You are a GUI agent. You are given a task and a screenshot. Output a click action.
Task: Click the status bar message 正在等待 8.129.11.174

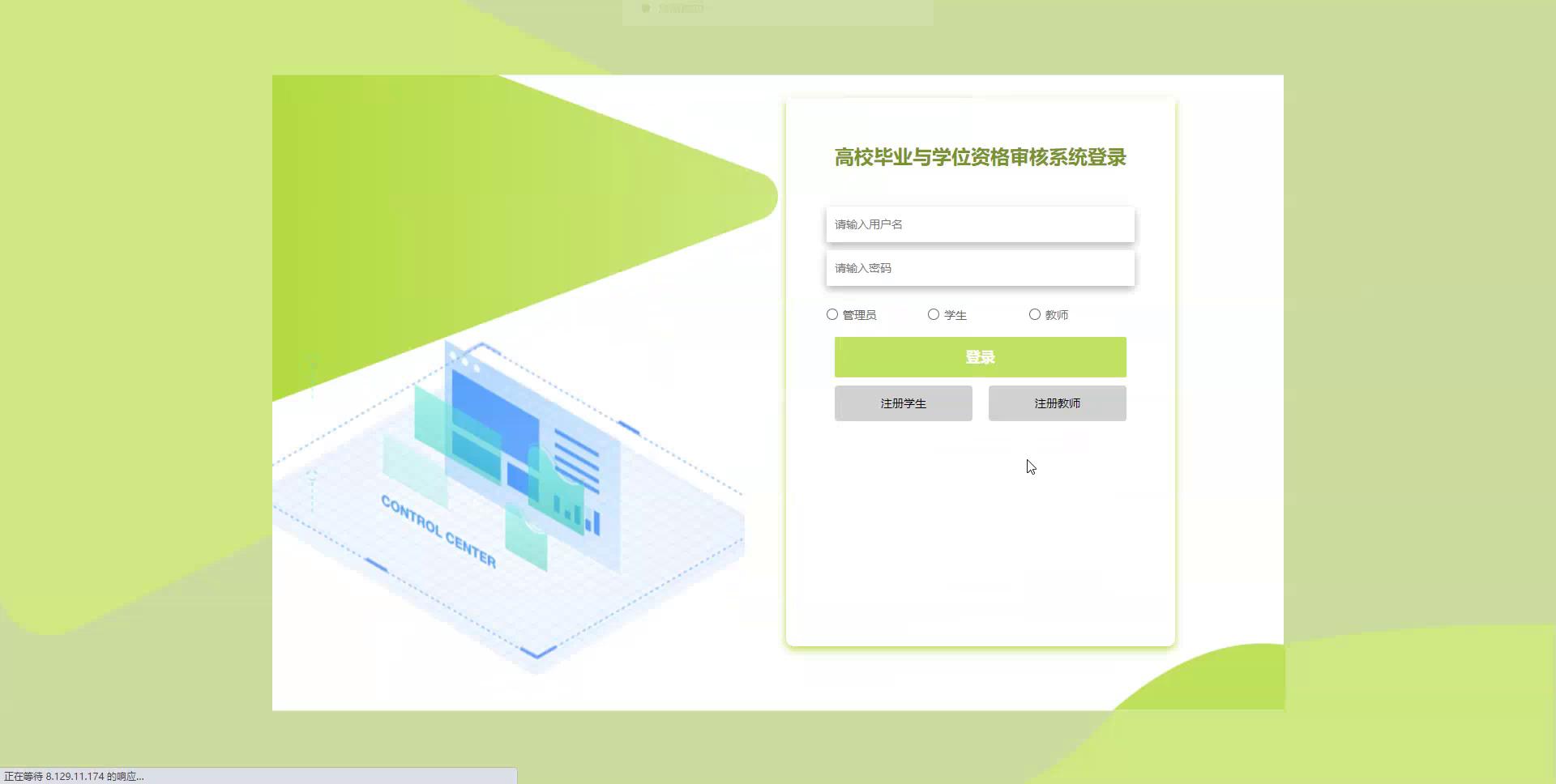coord(74,776)
